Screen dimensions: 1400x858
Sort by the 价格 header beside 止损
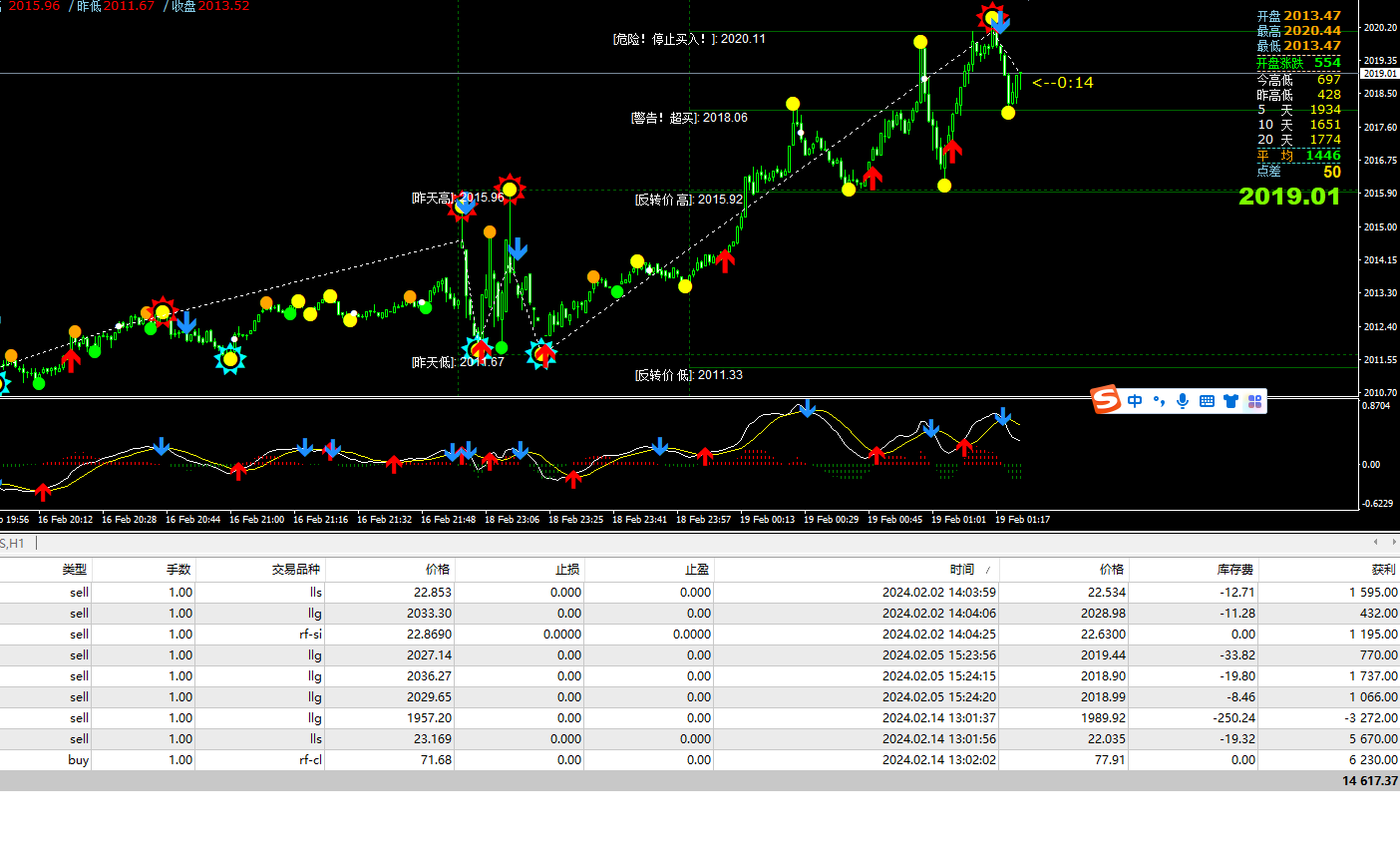pos(438,570)
